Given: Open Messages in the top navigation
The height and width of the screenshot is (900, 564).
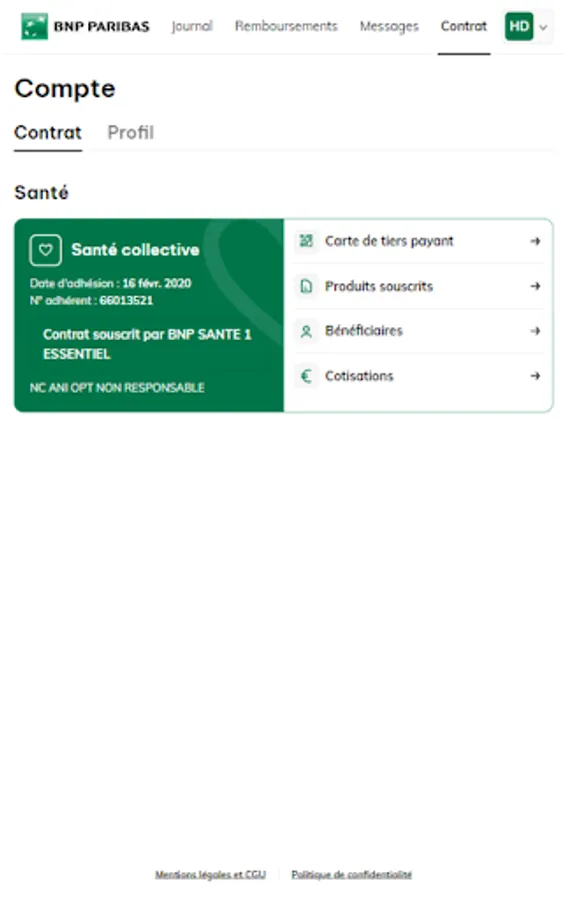Looking at the screenshot, I should point(389,26).
